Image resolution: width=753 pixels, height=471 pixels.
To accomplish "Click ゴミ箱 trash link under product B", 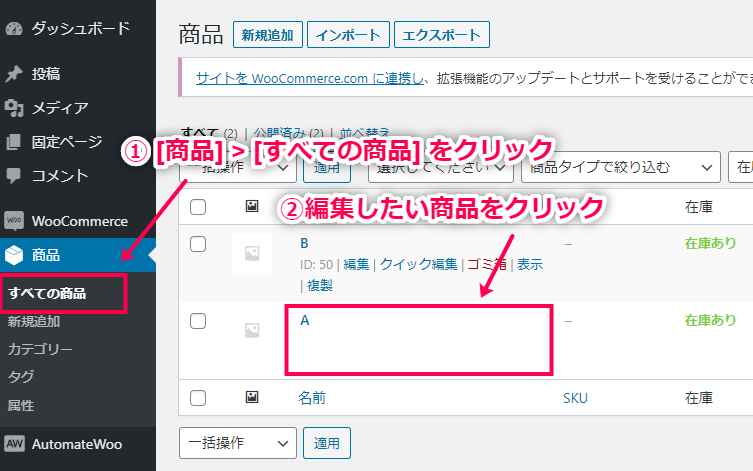I will [x=487, y=264].
